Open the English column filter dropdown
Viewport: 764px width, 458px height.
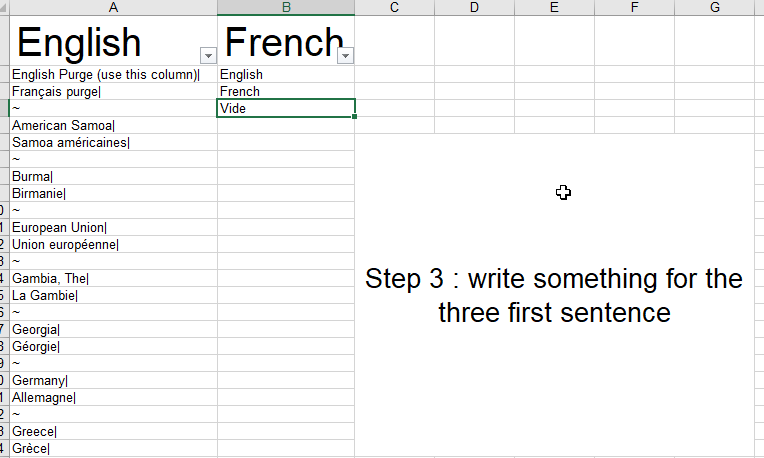208,56
